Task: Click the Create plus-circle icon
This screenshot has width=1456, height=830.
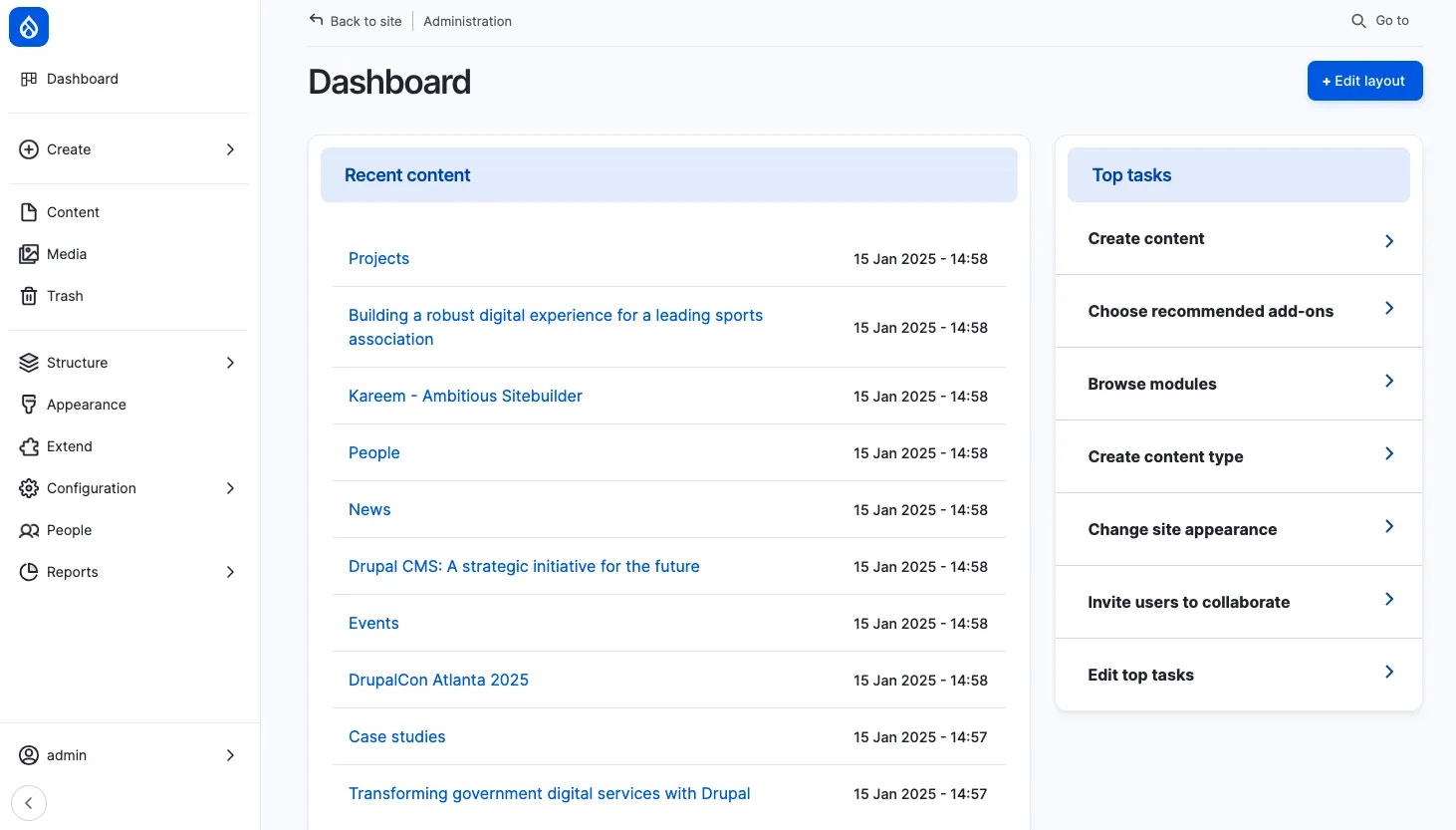Action: pos(29,149)
